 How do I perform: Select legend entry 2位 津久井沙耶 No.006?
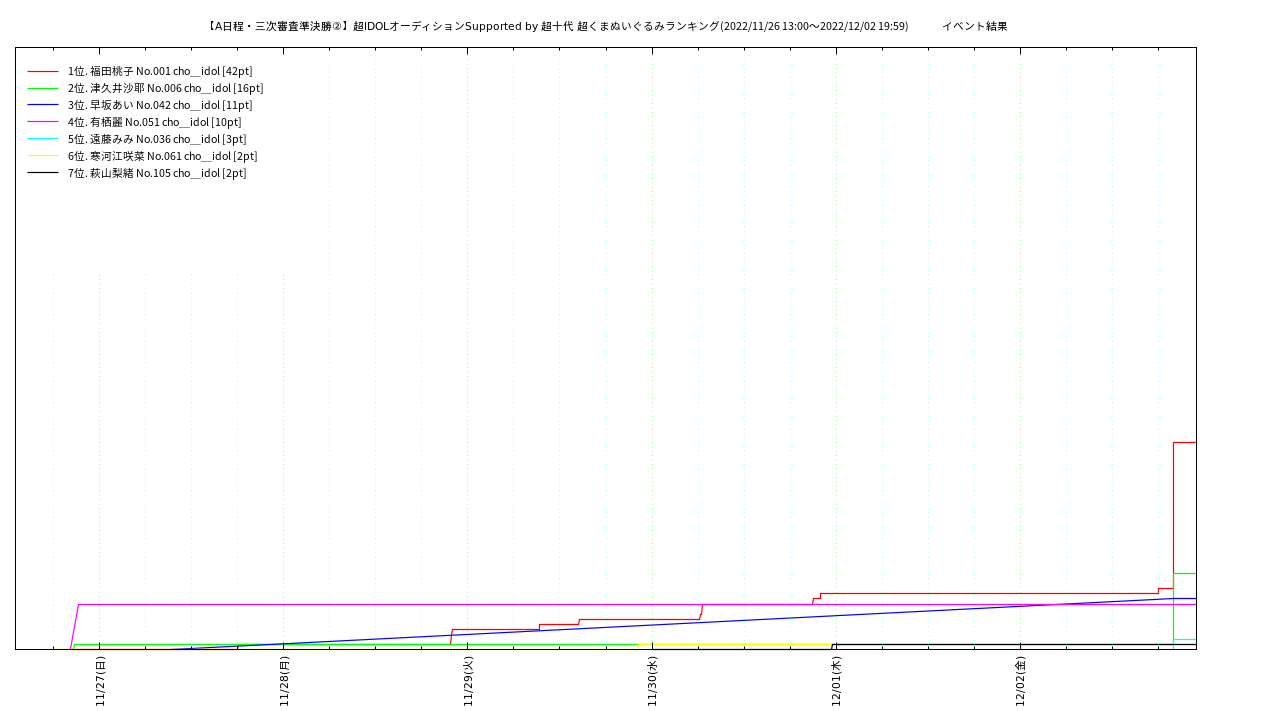coord(166,88)
